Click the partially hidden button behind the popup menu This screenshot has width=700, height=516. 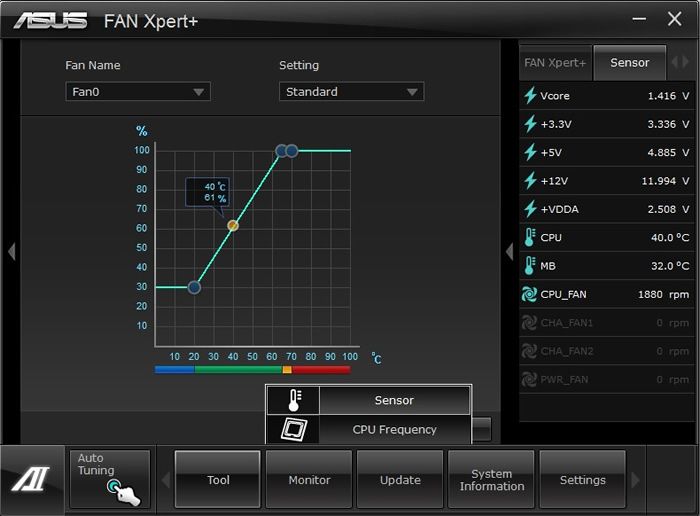pyautogui.click(x=482, y=429)
